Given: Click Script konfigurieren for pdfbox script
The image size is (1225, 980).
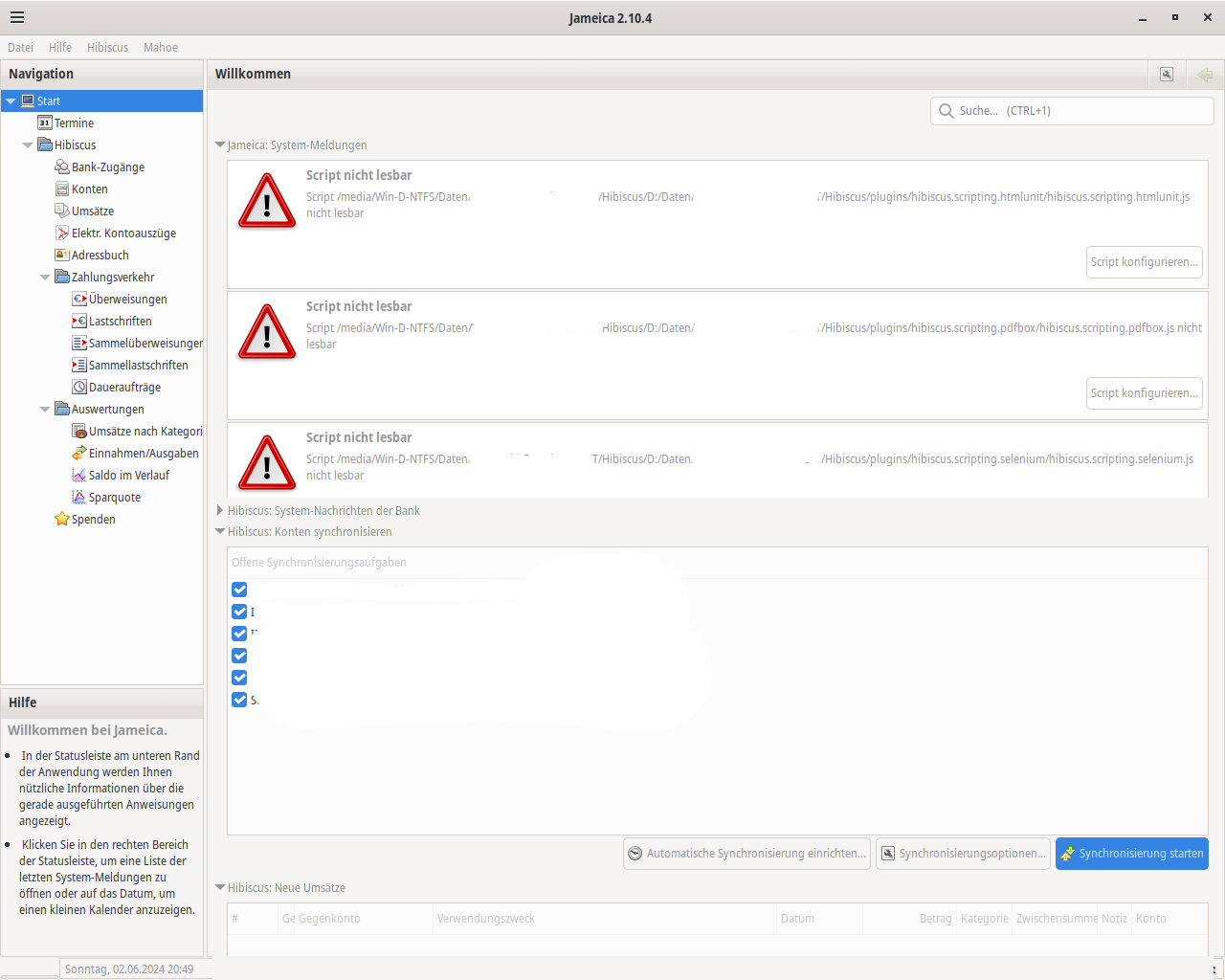Looking at the screenshot, I should click(1145, 393).
